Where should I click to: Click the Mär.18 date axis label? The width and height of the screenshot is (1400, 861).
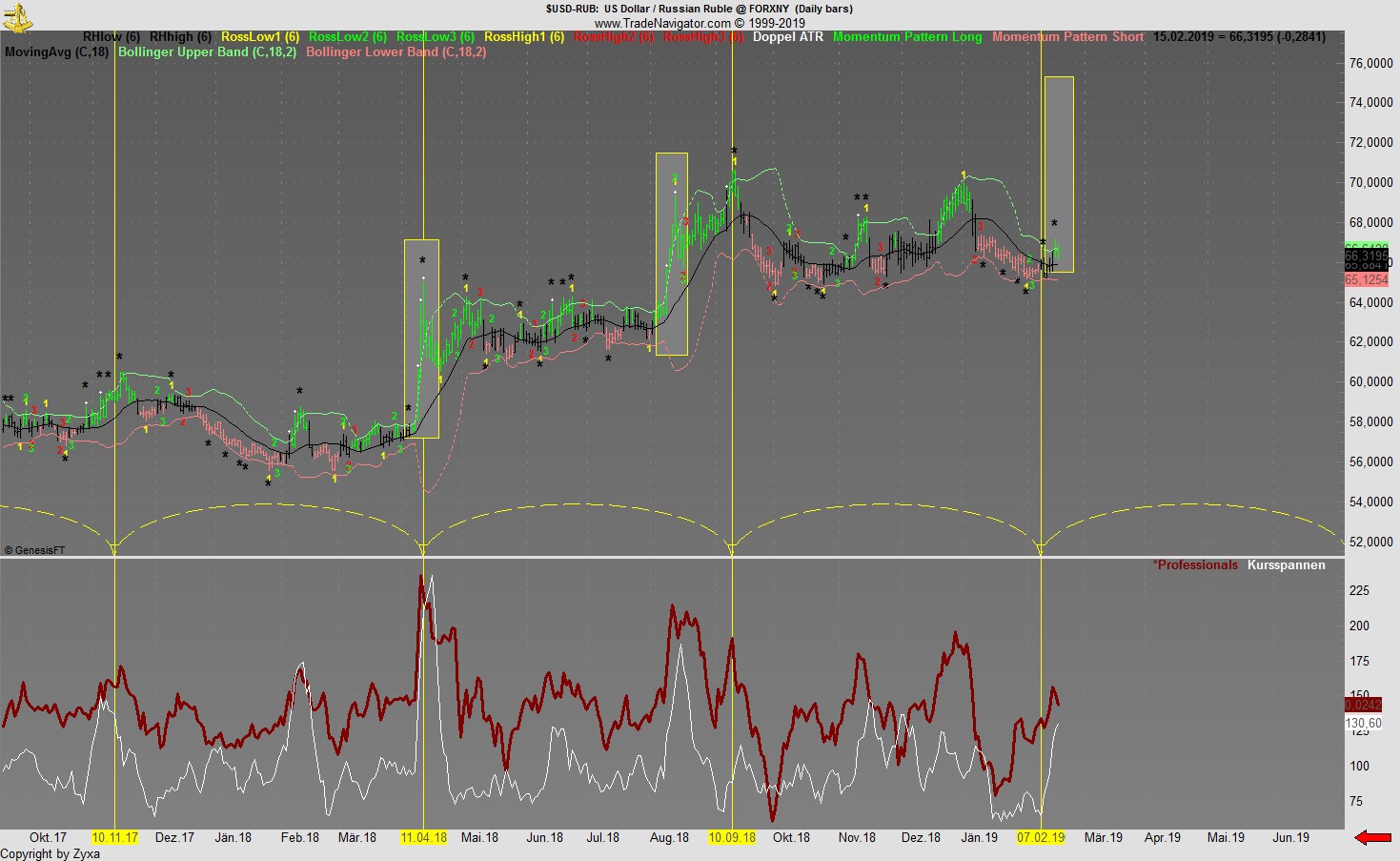[x=357, y=838]
